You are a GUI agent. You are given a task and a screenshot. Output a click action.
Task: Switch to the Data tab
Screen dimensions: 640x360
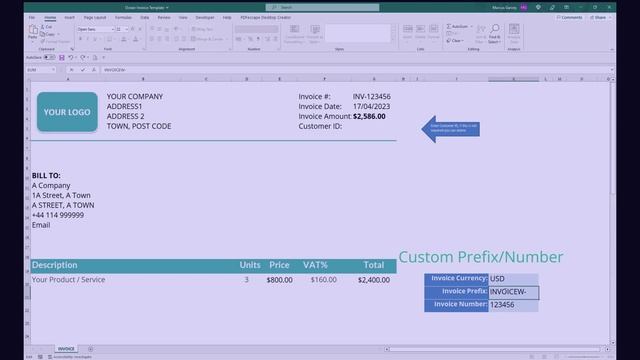click(x=144, y=18)
